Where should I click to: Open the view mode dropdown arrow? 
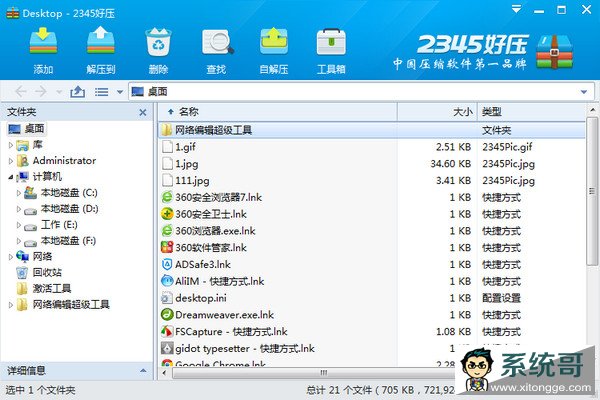click(x=120, y=92)
